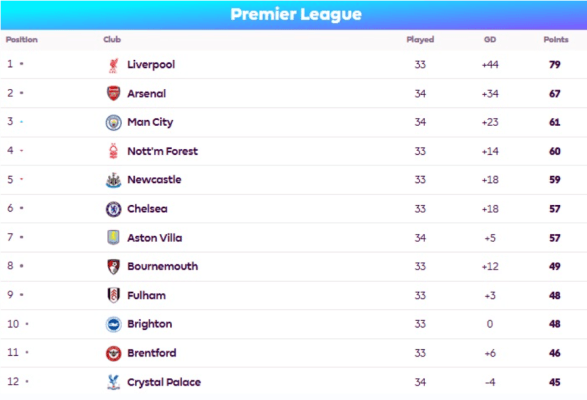Click the Chelsea lion badge

[x=113, y=209]
